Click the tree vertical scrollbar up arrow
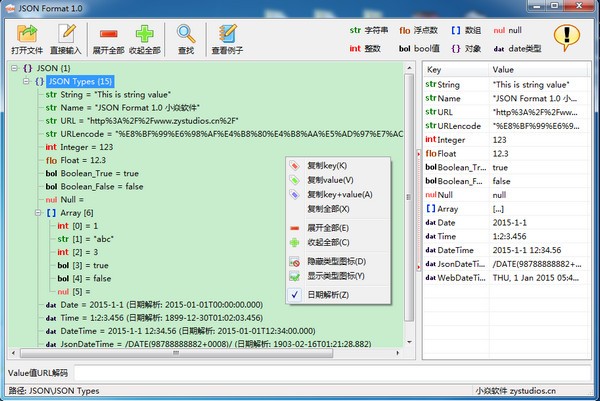 [409, 68]
